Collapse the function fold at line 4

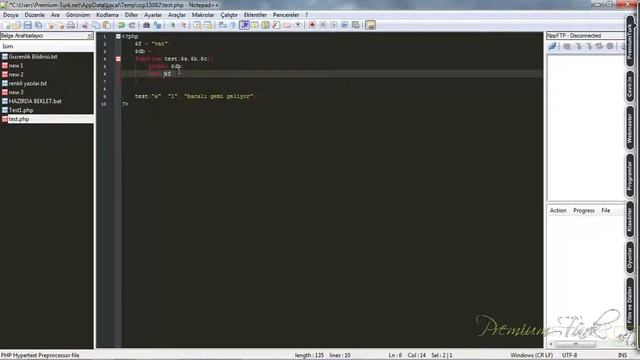[x=118, y=59]
